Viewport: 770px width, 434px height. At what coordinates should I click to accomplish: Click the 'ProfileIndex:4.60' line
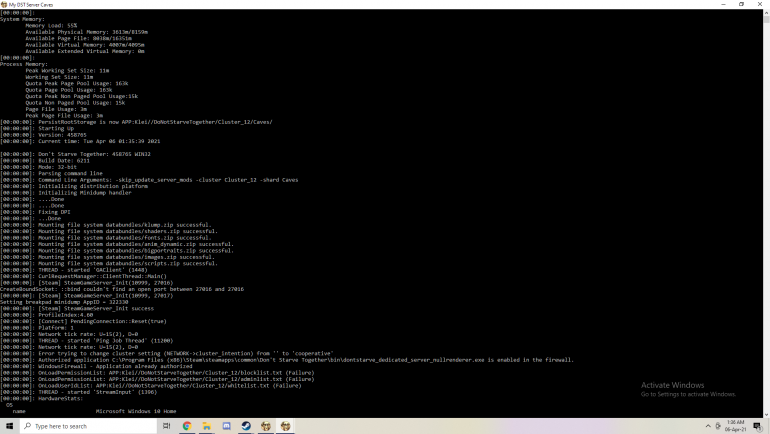pos(47,315)
